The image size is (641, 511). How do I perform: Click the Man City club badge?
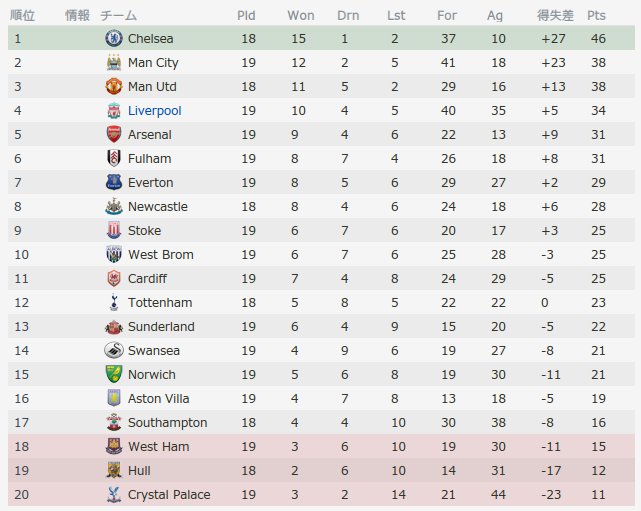[114, 63]
